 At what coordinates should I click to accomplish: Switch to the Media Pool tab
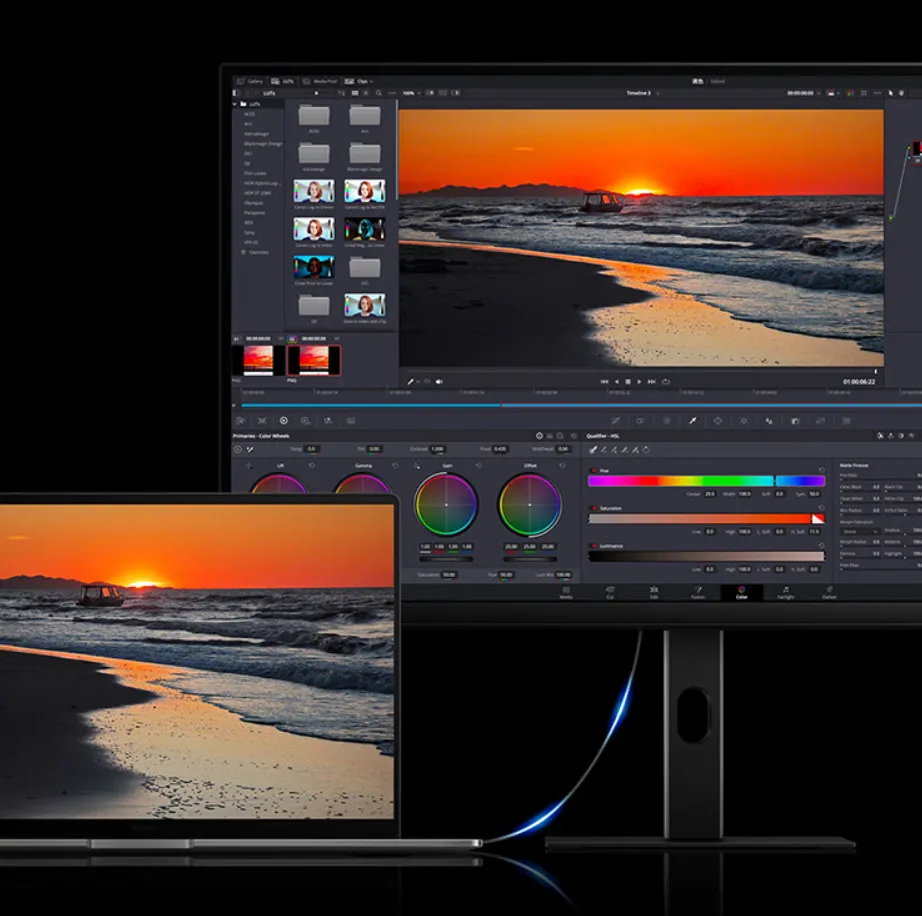(x=321, y=81)
